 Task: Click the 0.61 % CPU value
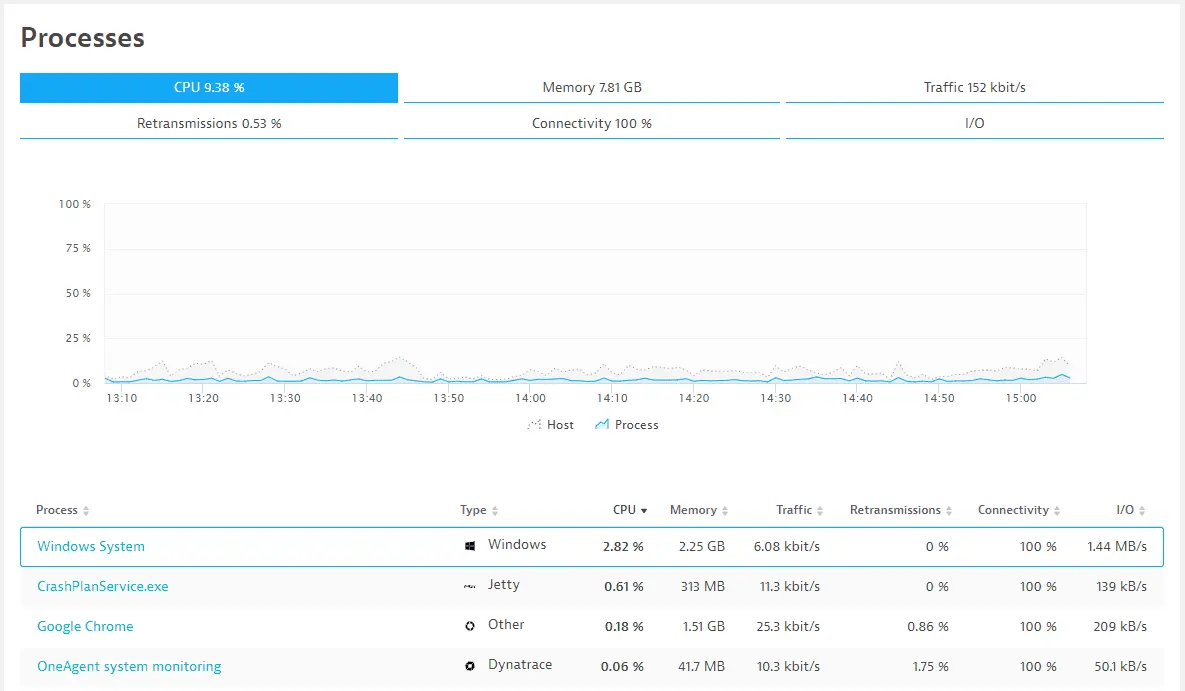624,587
